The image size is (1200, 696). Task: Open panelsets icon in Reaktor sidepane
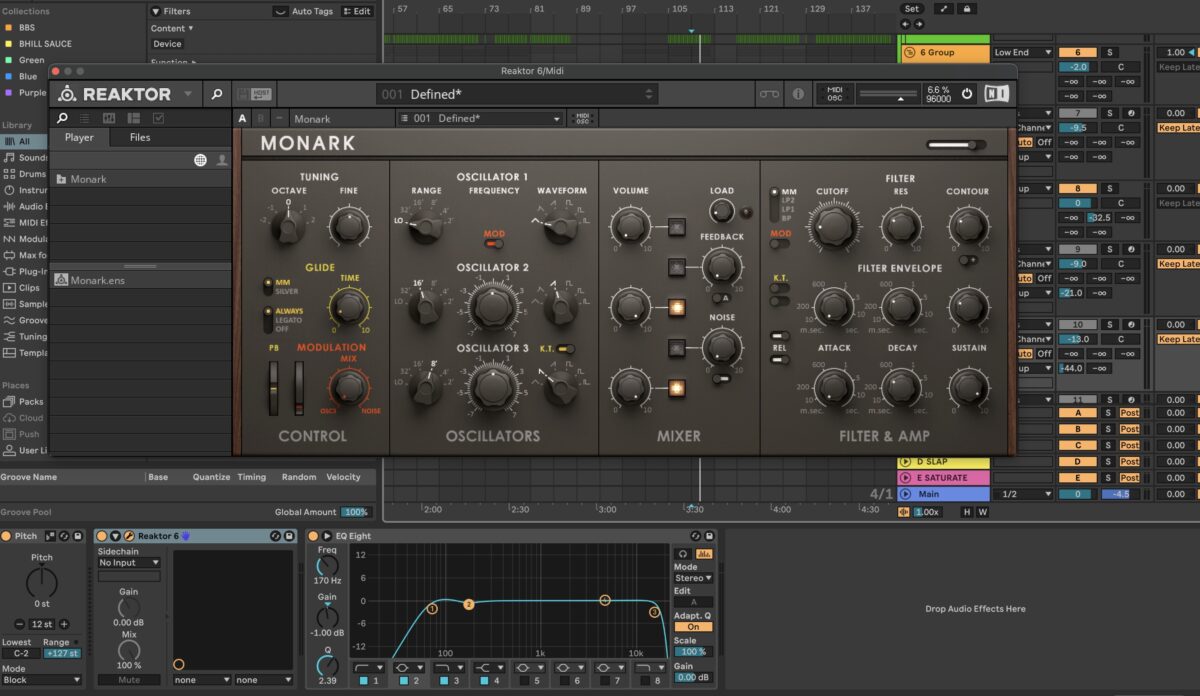click(109, 118)
